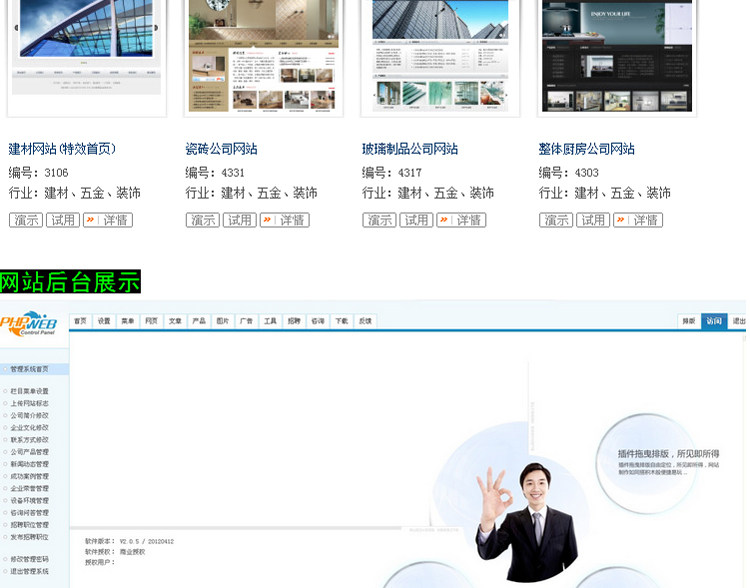Click the 退出 button at top right
The image size is (750, 588).
click(x=739, y=321)
